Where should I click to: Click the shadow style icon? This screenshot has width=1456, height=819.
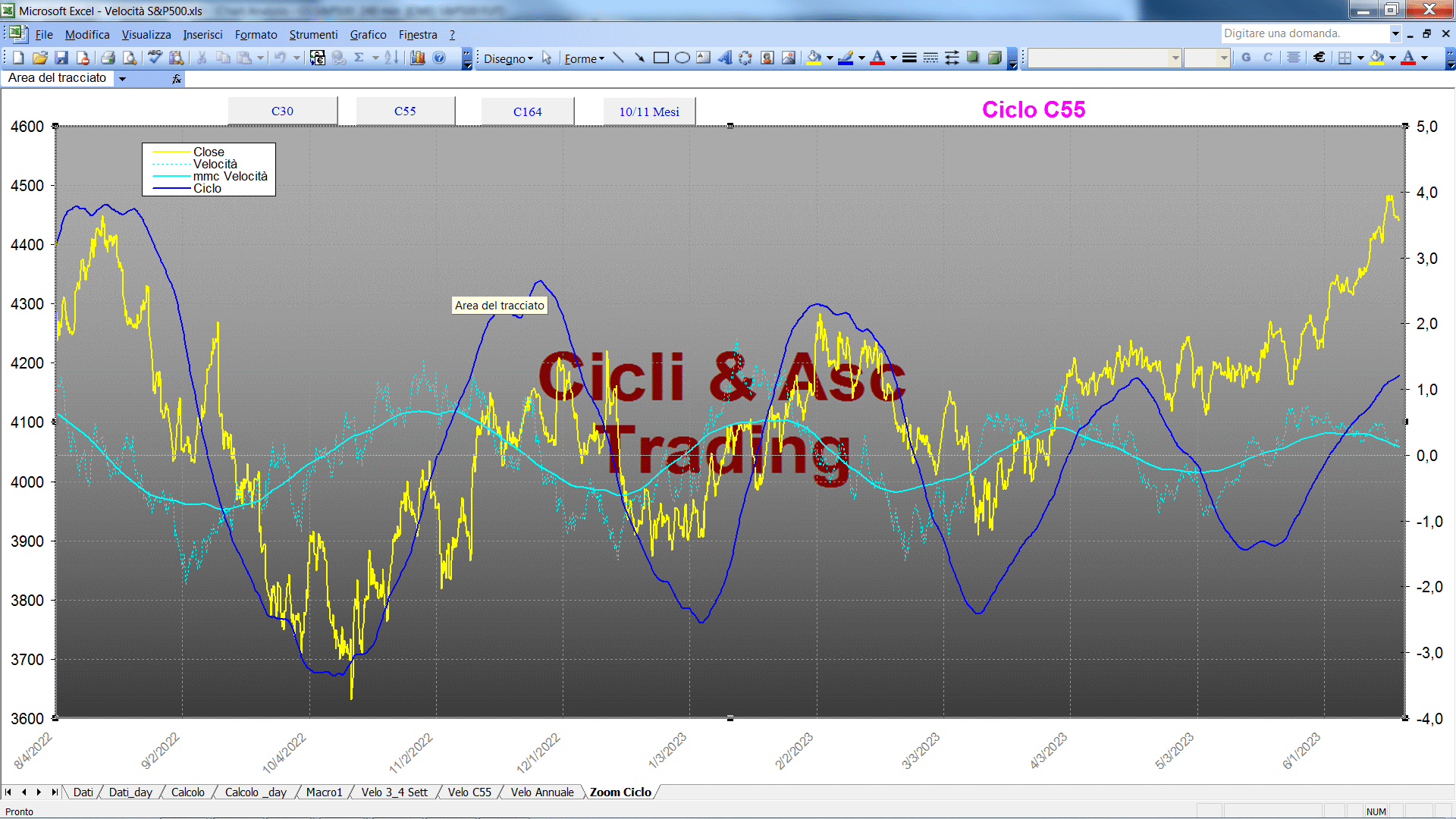coord(973,58)
